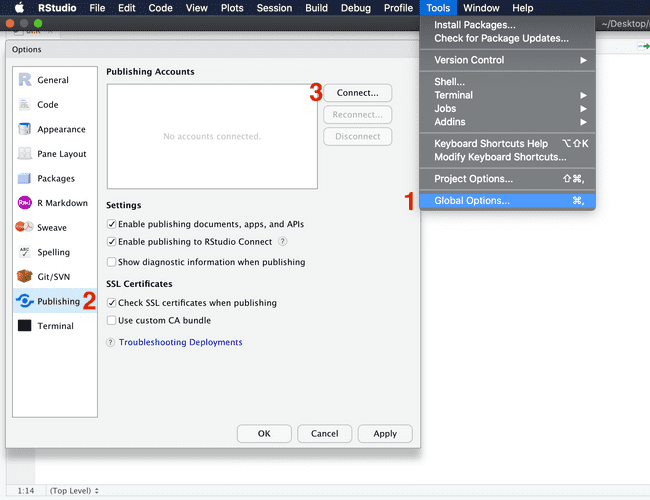Image resolution: width=650 pixels, height=500 pixels.
Task: Click the Packages box icon
Action: (x=25, y=178)
